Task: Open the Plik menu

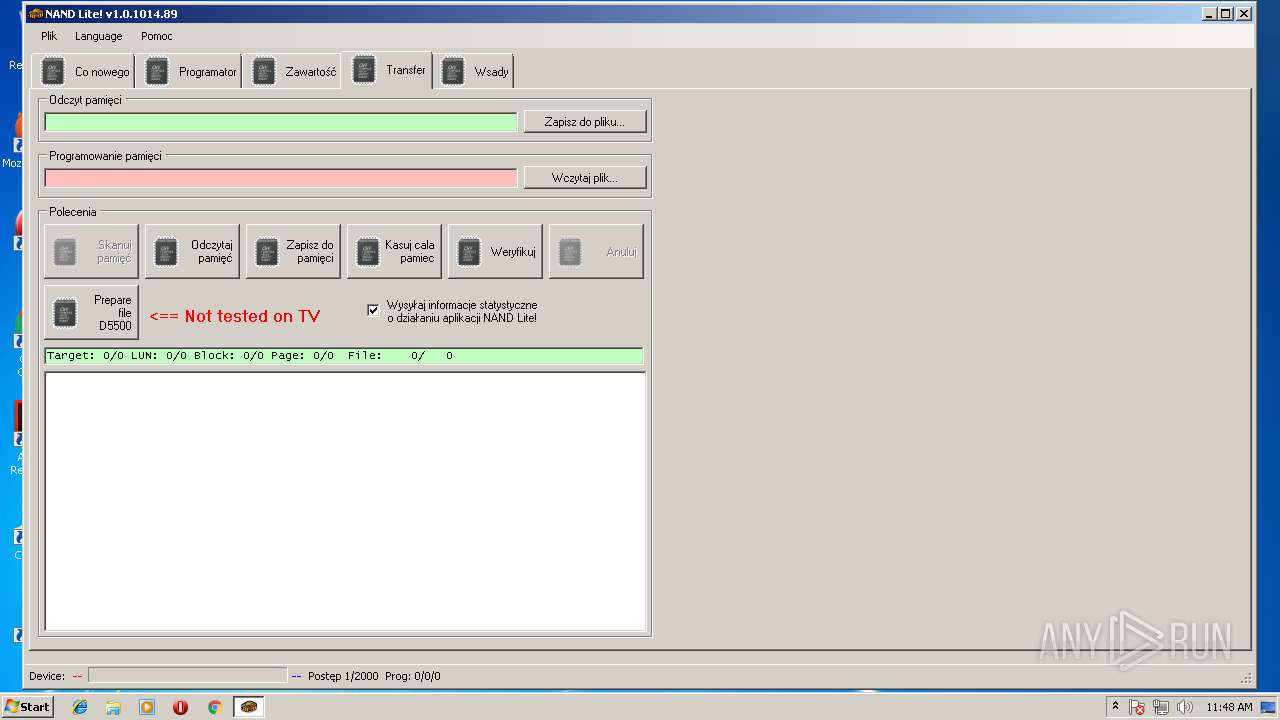Action: (x=49, y=36)
